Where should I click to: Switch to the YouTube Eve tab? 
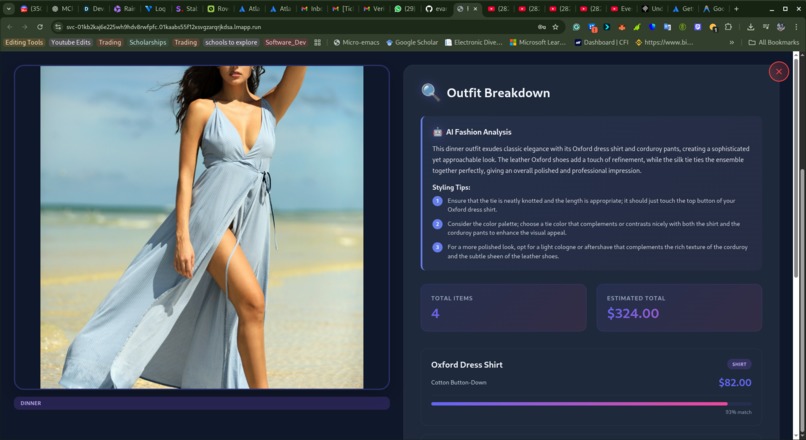pyautogui.click(x=620, y=9)
